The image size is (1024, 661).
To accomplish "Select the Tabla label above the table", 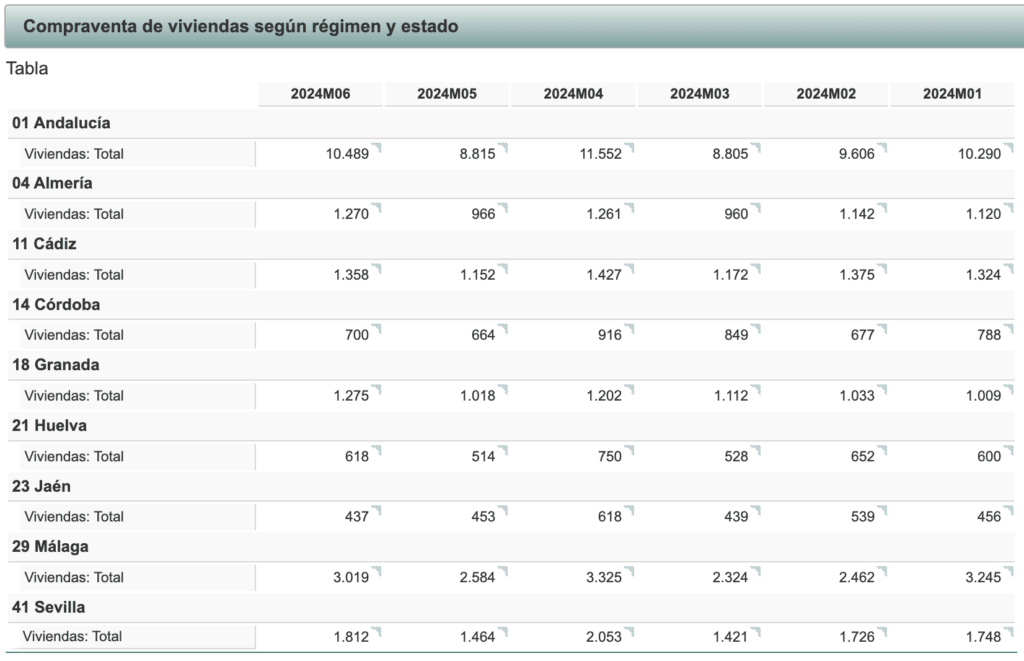I will pos(27,69).
